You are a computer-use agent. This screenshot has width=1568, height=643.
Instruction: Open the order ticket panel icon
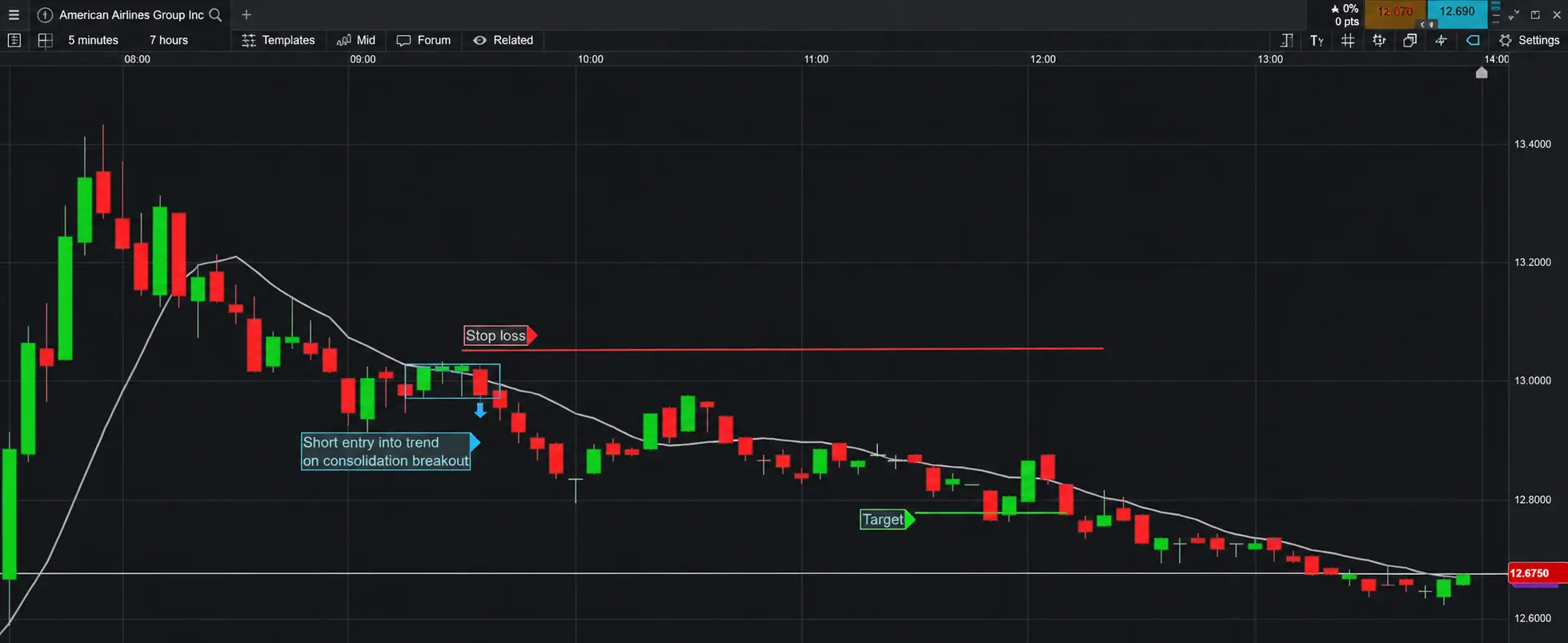(x=14, y=40)
